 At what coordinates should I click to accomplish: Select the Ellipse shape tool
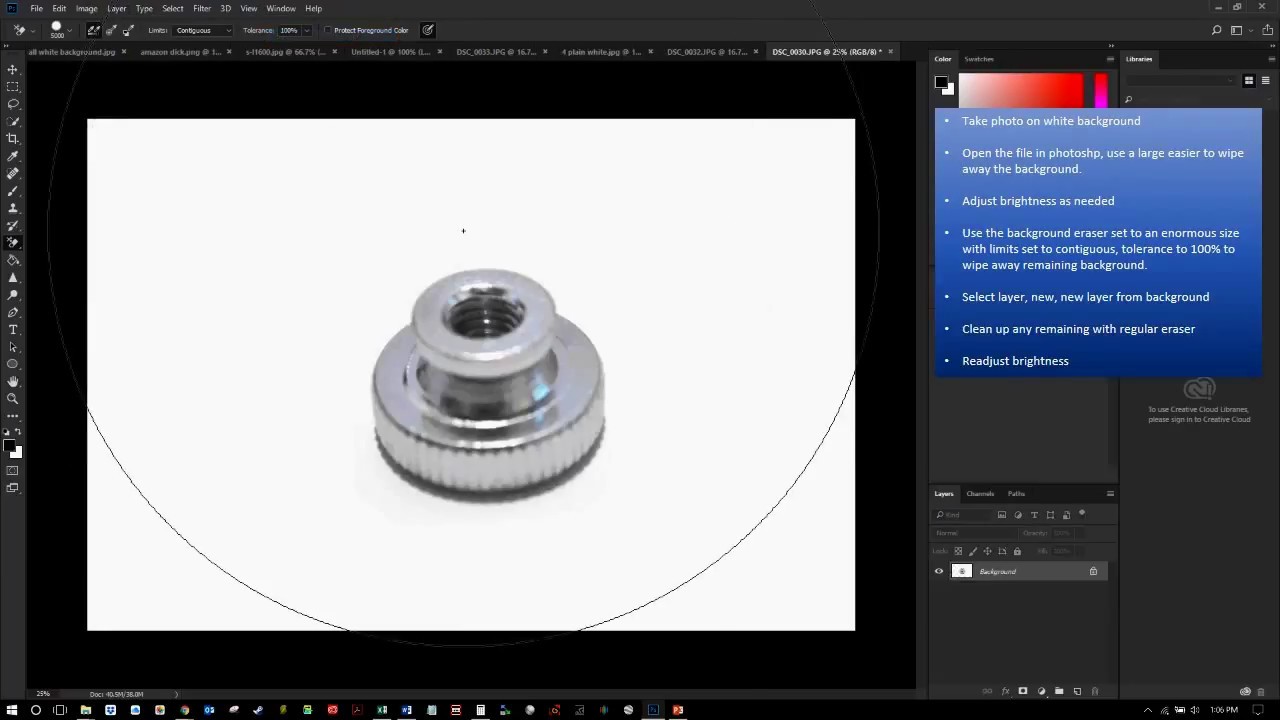click(x=13, y=364)
